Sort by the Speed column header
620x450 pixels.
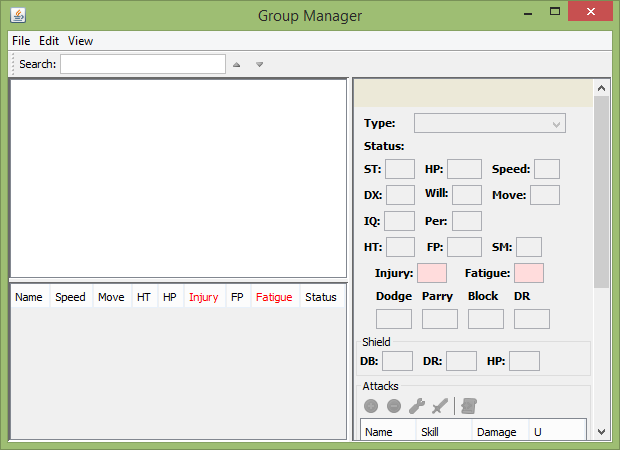pos(70,297)
